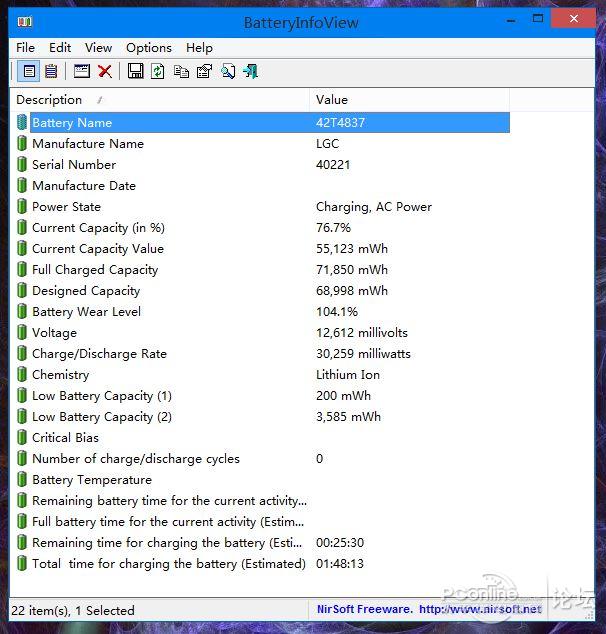Select the Full Charged Capacity row
The width and height of the screenshot is (606, 634).
pos(263,270)
